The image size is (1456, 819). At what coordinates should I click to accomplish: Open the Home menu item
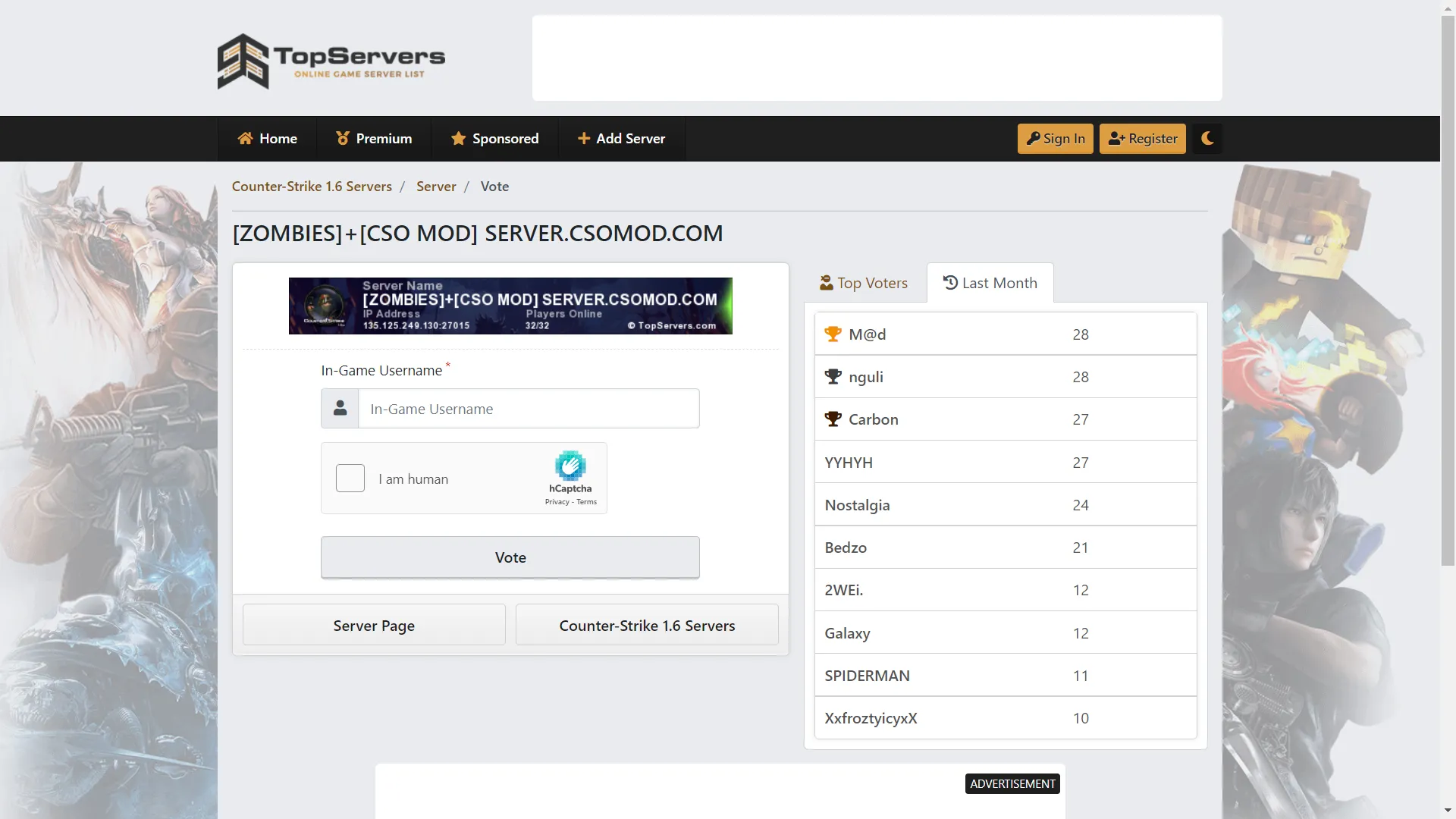click(x=267, y=139)
